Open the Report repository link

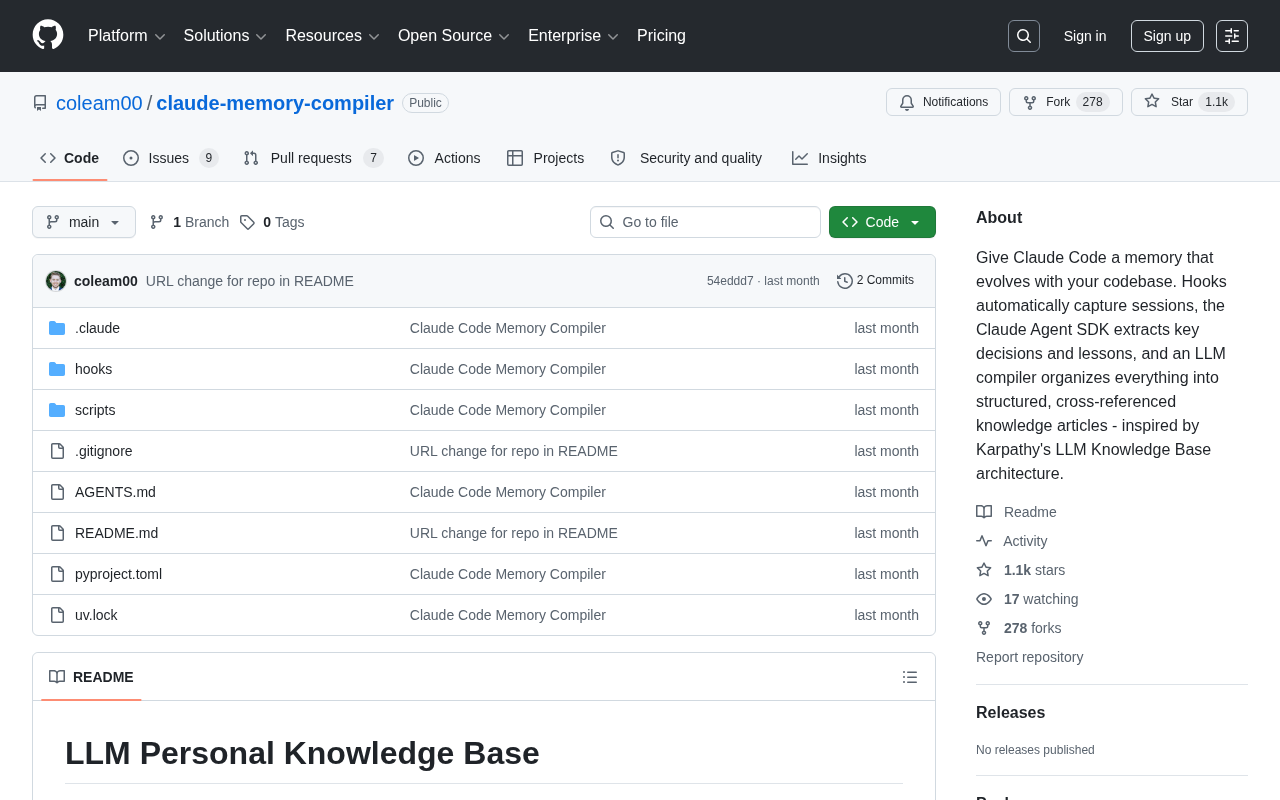tap(1029, 657)
